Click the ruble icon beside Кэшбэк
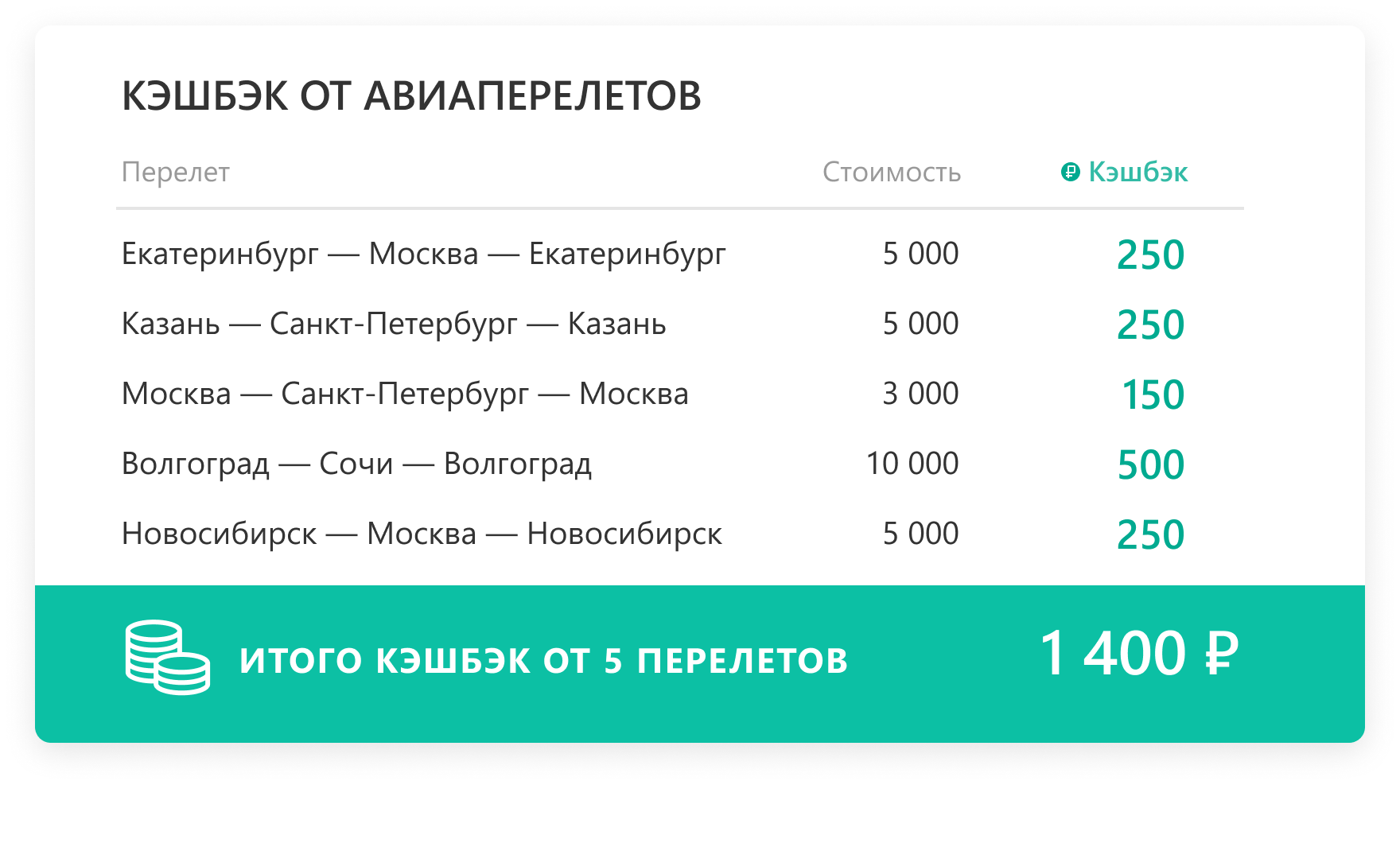 (x=1071, y=172)
